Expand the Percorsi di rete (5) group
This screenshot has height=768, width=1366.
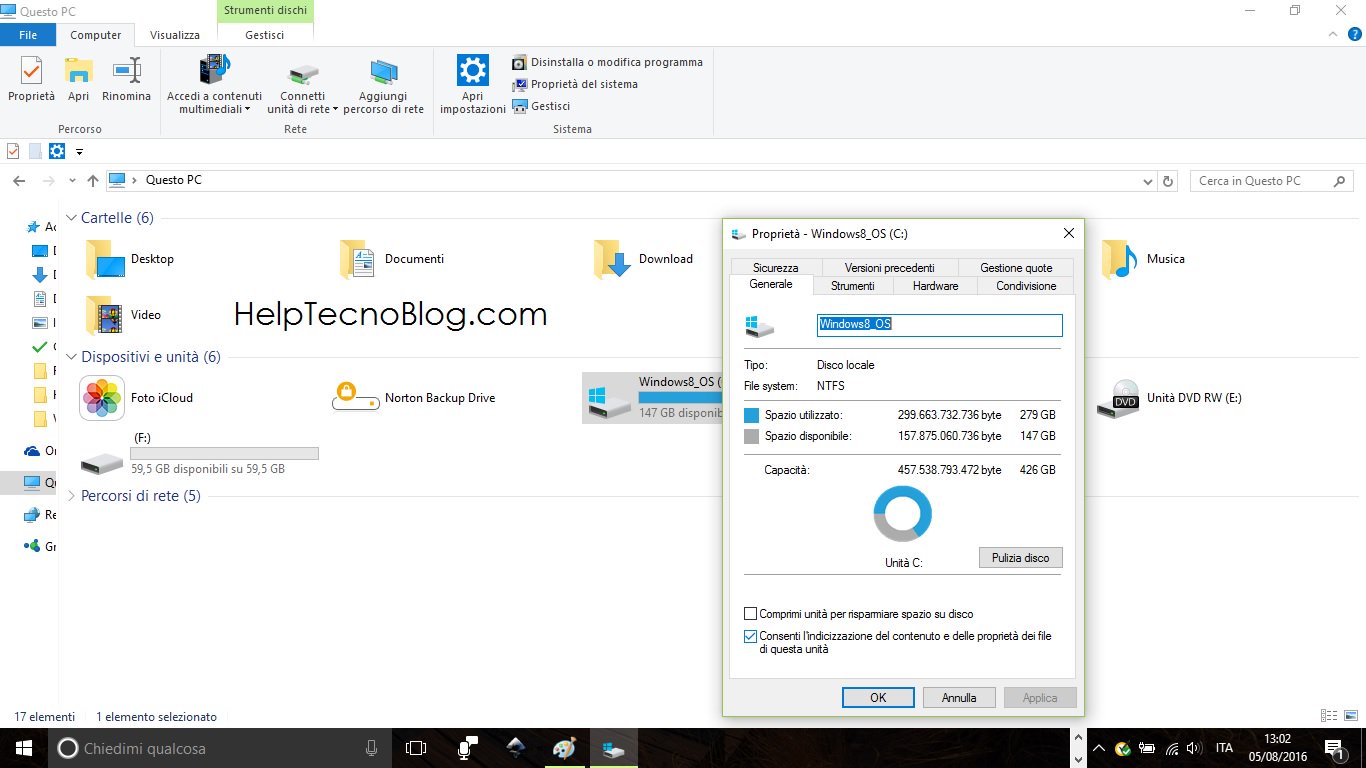click(71, 496)
